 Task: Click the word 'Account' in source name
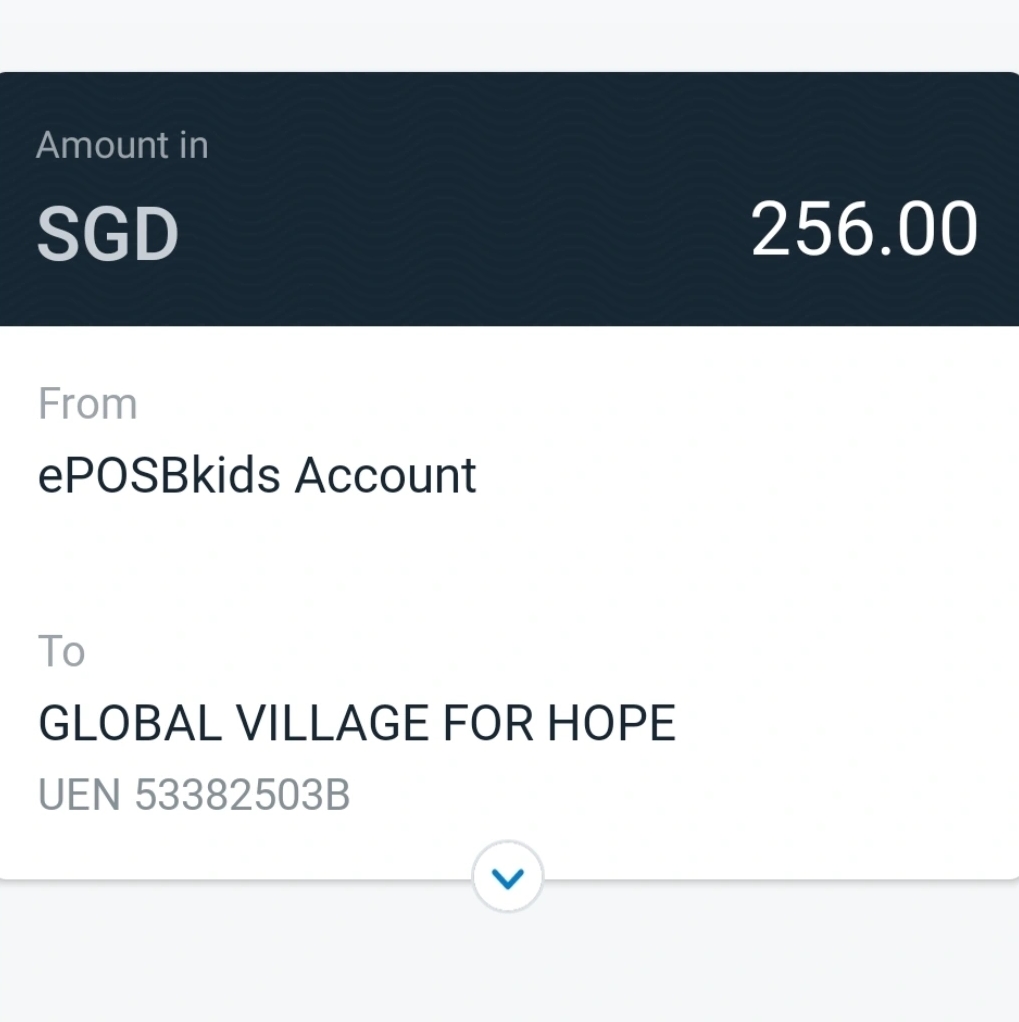[x=385, y=476]
